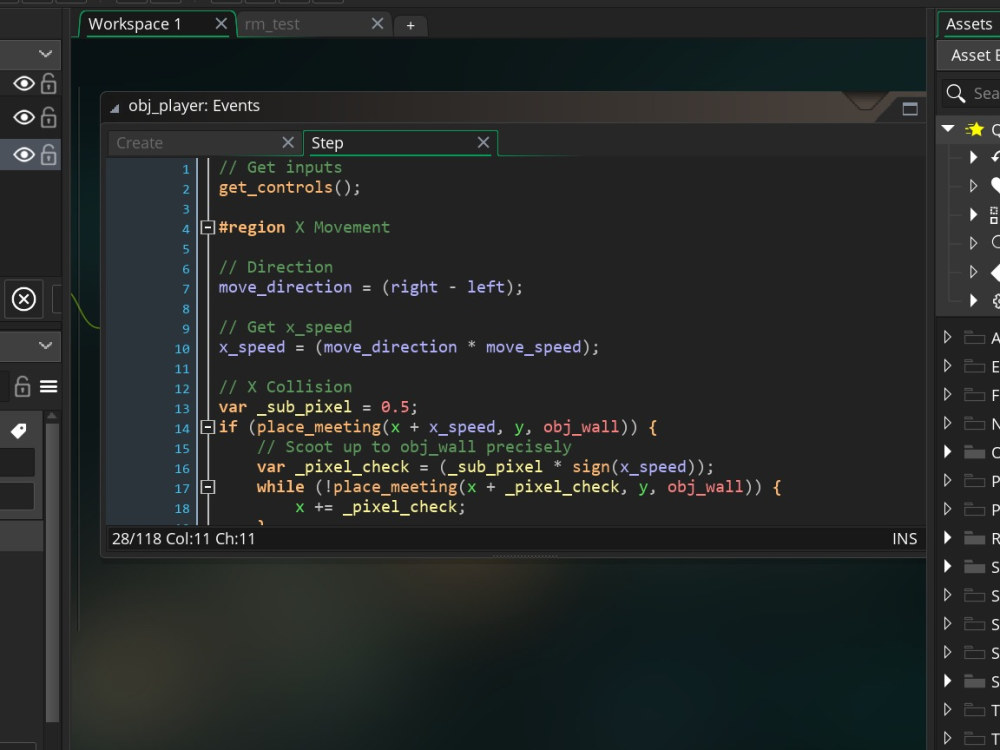Screen dimensions: 1000x750
Task: Switch to the rm_test tab
Action: point(272,24)
